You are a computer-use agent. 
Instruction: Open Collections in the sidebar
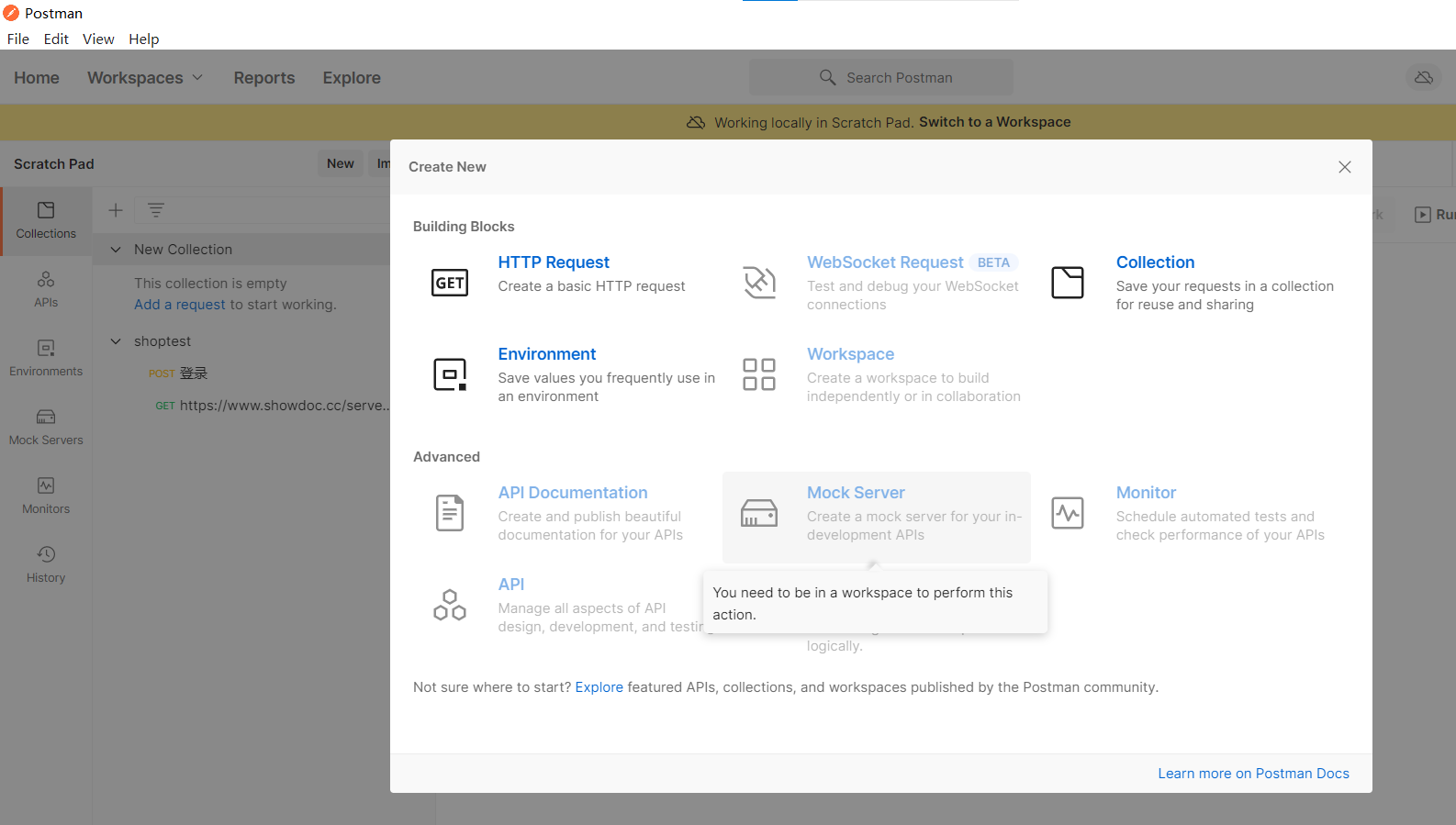[46, 221]
